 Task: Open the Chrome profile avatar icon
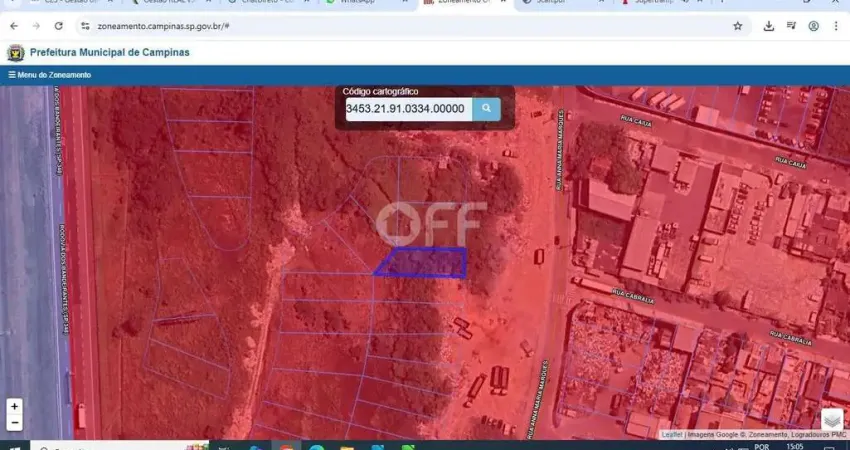pyautogui.click(x=814, y=26)
